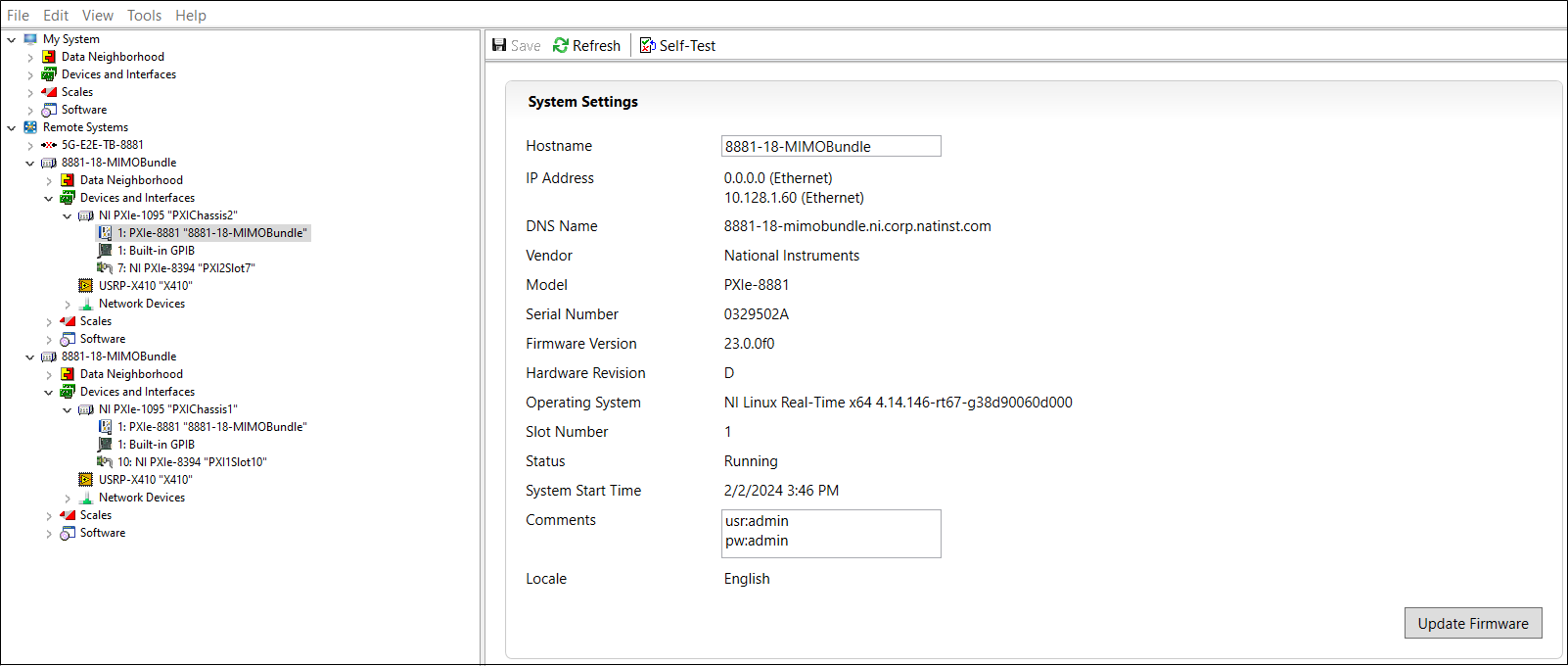Click Built-in GPIB icon under PXIChassis1
This screenshot has height=666, width=1568.
(105, 445)
